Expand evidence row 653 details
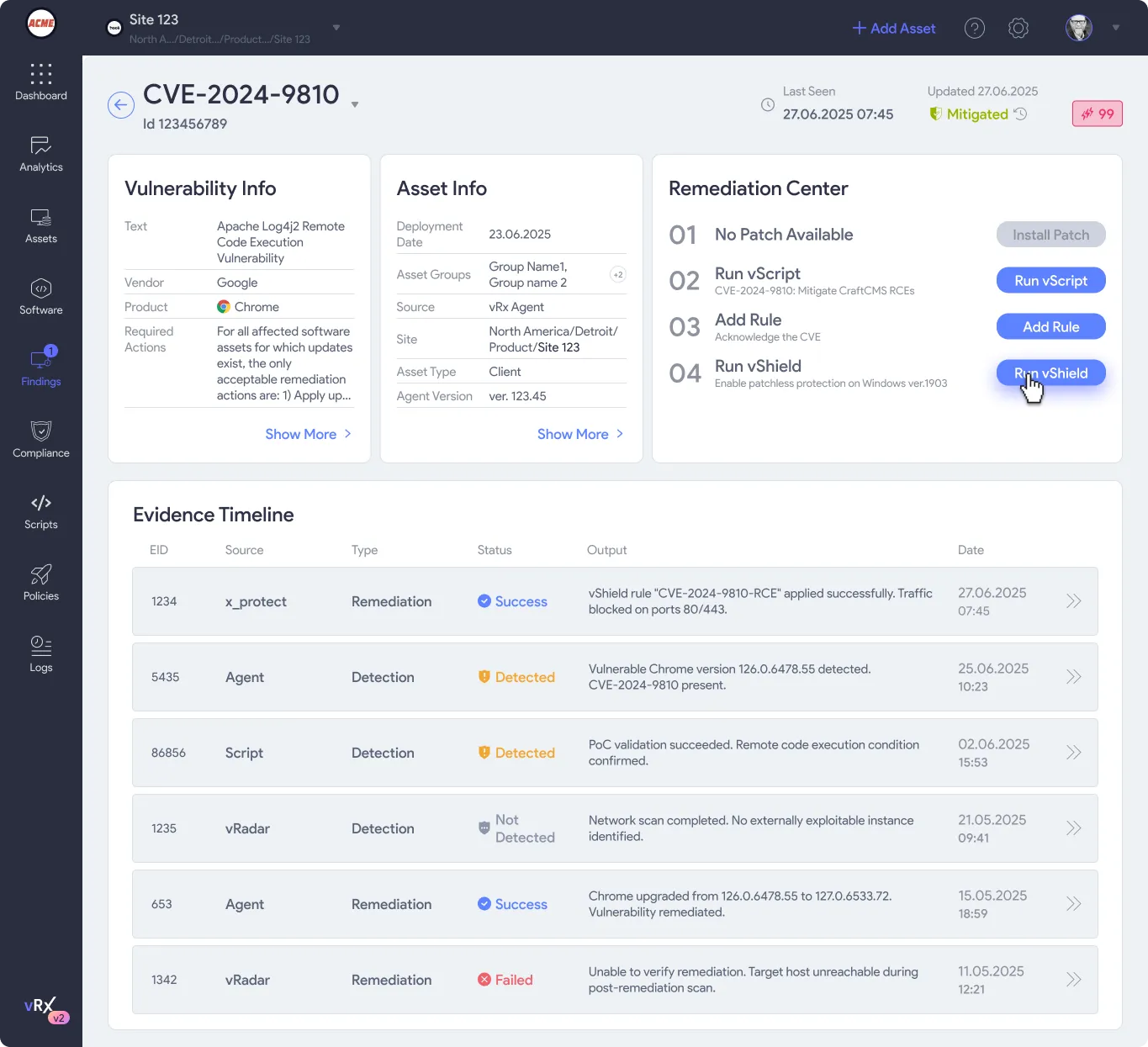This screenshot has height=1047, width=1148. coord(1074,904)
